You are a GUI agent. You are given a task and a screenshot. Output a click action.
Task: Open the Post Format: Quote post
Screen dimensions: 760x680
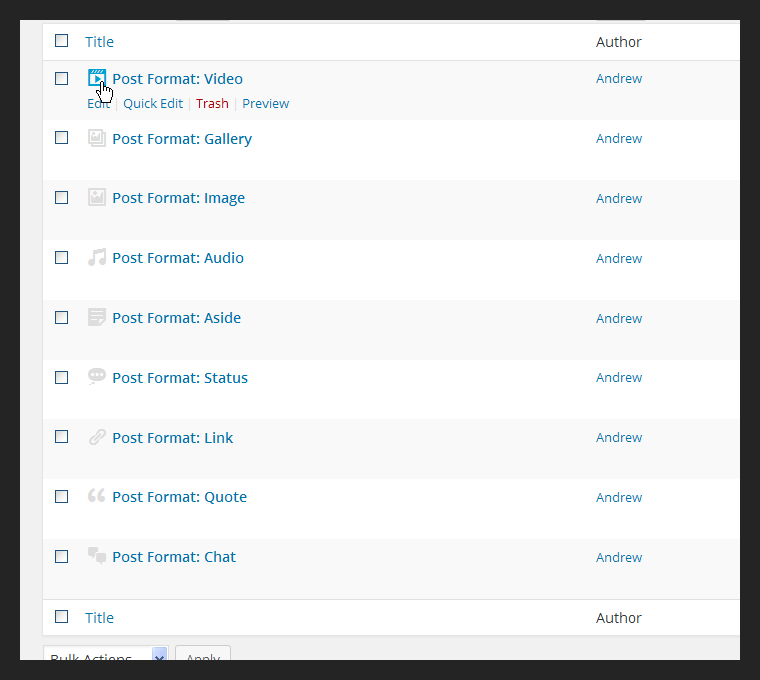tap(179, 497)
